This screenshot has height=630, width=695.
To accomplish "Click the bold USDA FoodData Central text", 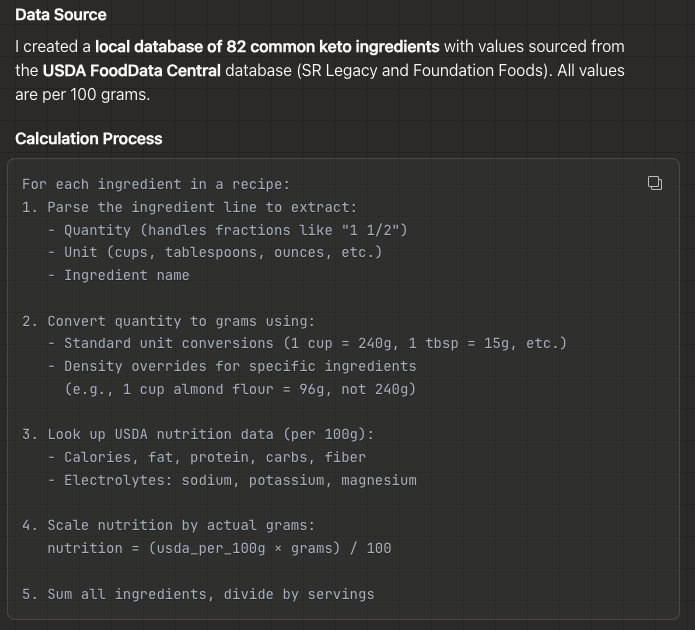I will 131,71.
